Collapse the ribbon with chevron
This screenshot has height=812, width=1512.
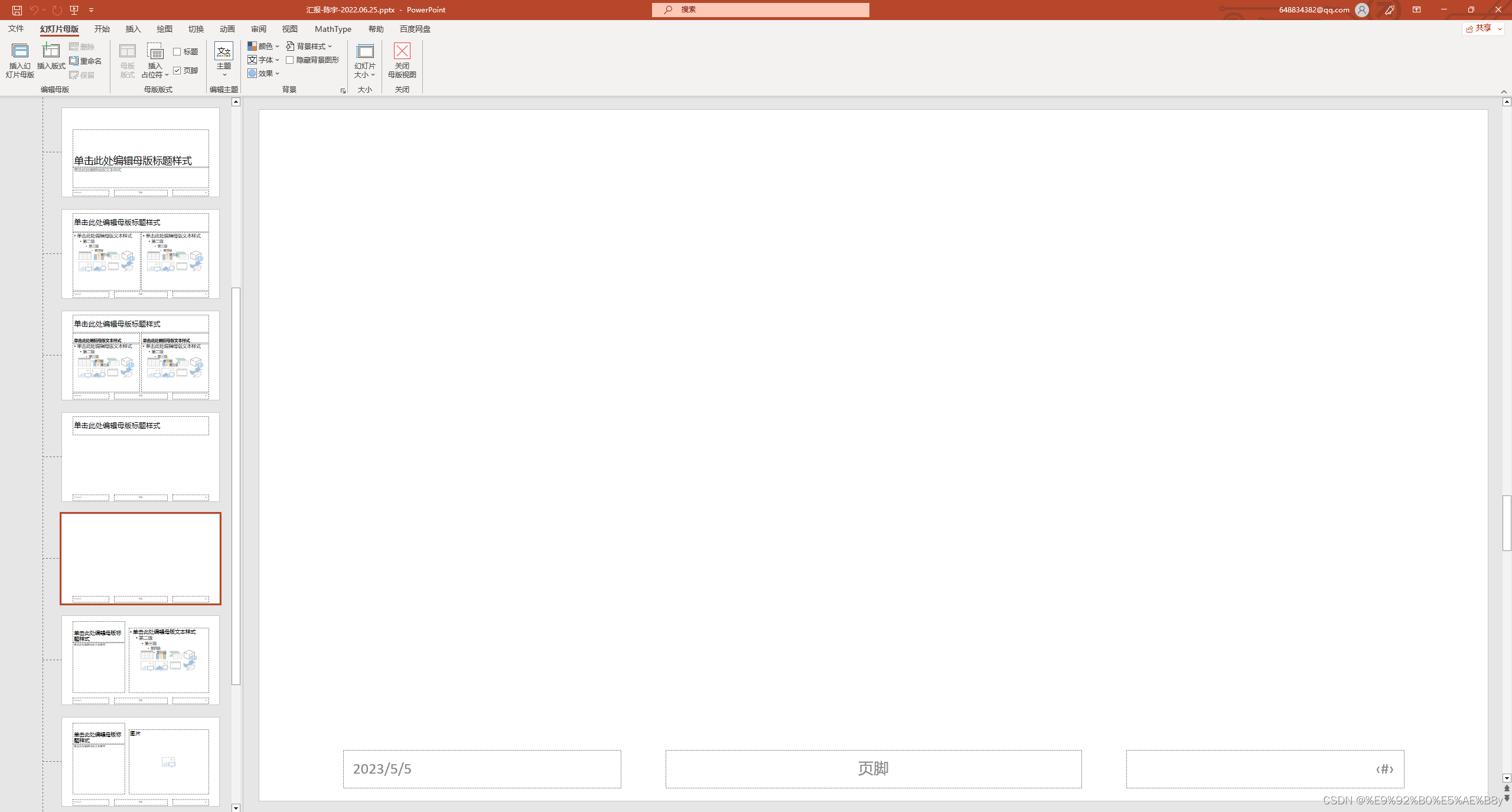click(1504, 92)
